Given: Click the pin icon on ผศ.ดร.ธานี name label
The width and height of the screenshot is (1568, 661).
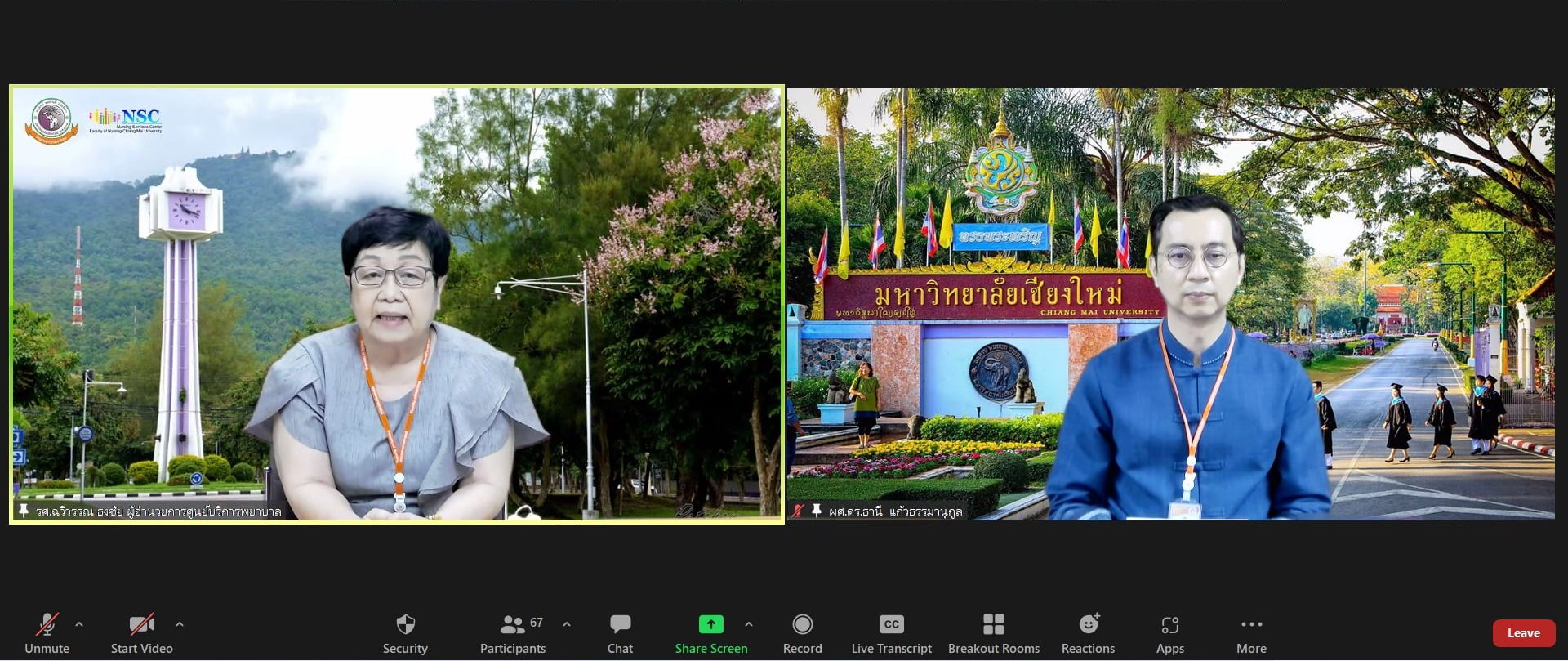Looking at the screenshot, I should 816,511.
